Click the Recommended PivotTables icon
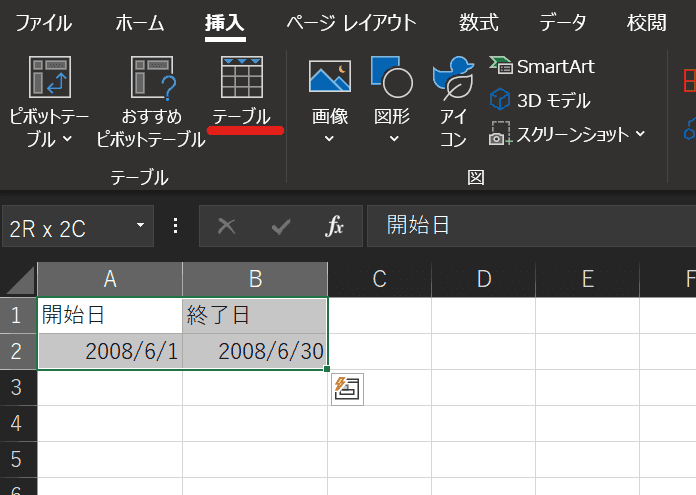This screenshot has height=495, width=696. click(151, 78)
